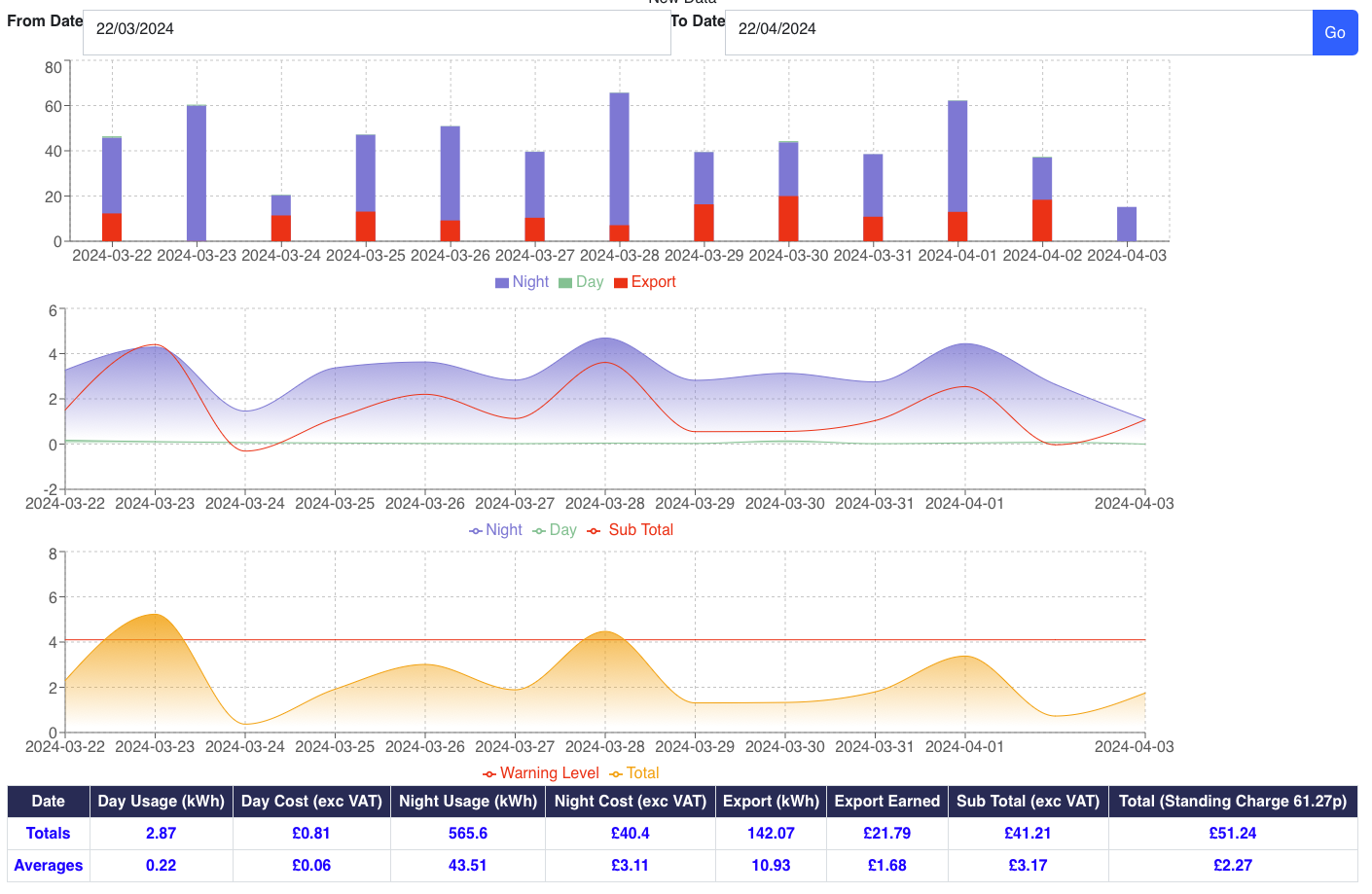Click the Day Cost (exc VAT) column header
Viewport: 1372px width, 894px height.
click(311, 802)
